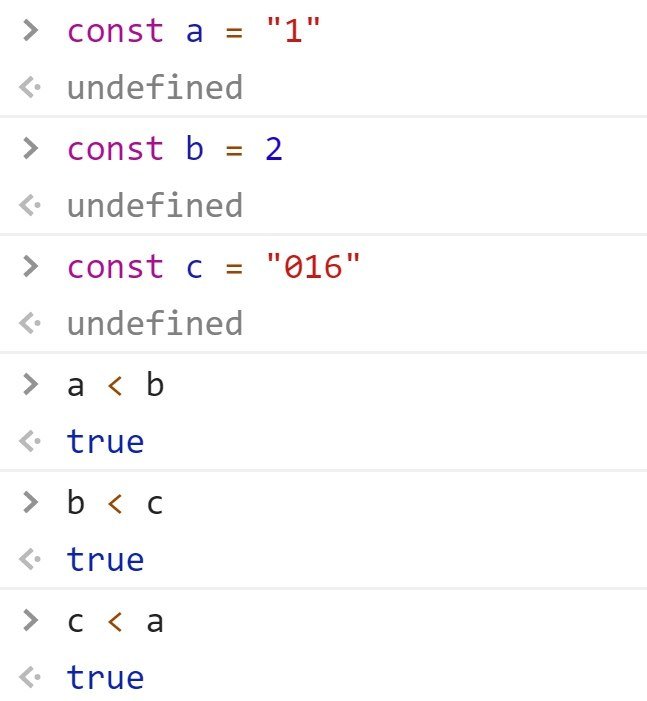This screenshot has width=647, height=701.
Task: Click the const keyword on the const b line
Action: tap(115, 149)
